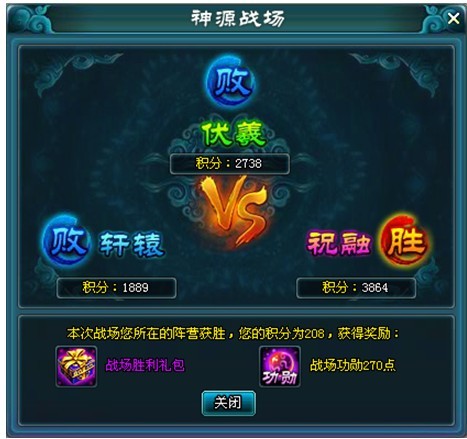Click the 战场功勋270点 reward text
This screenshot has width=467, height=439.
[x=353, y=365]
